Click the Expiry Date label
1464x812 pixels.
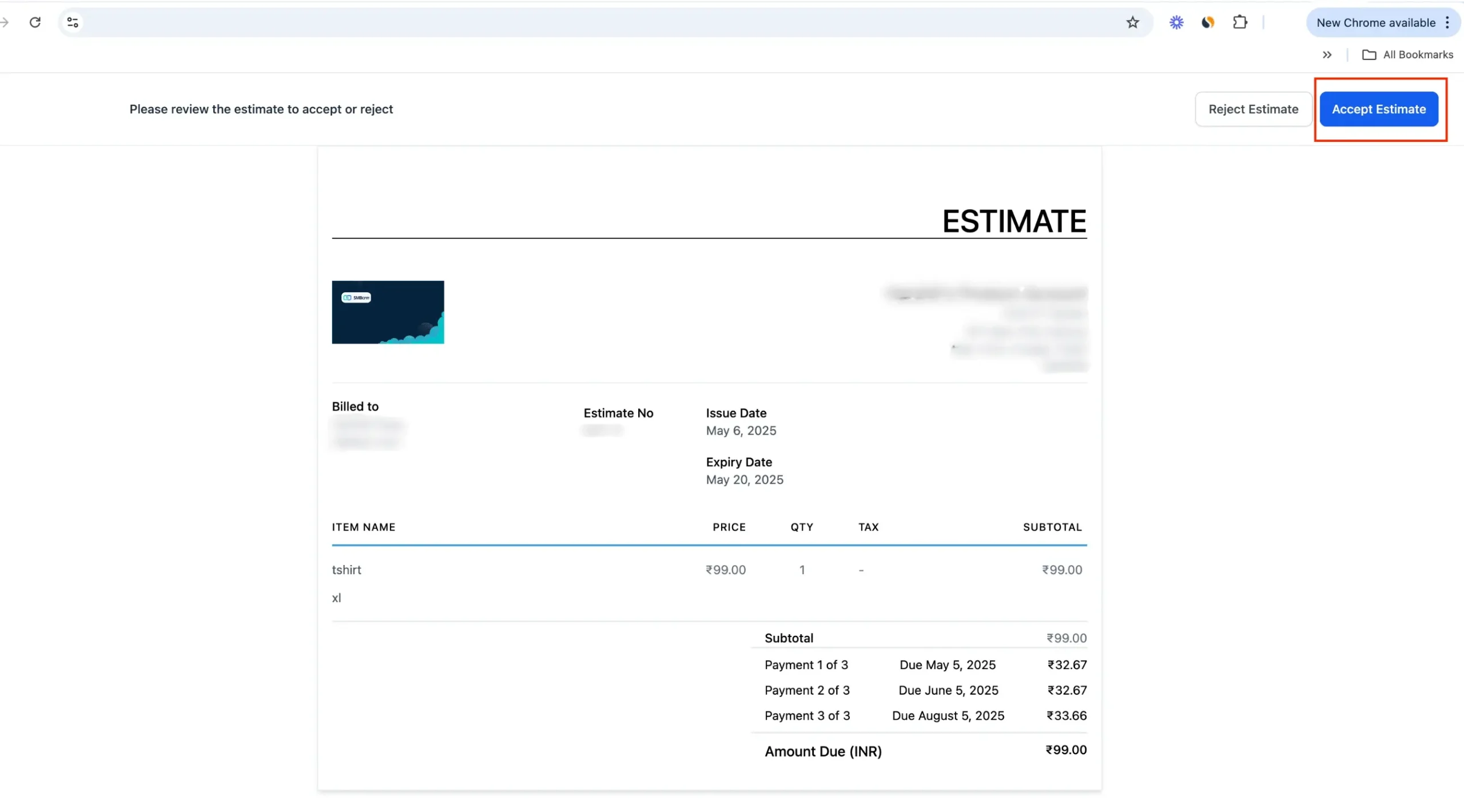[x=739, y=462]
